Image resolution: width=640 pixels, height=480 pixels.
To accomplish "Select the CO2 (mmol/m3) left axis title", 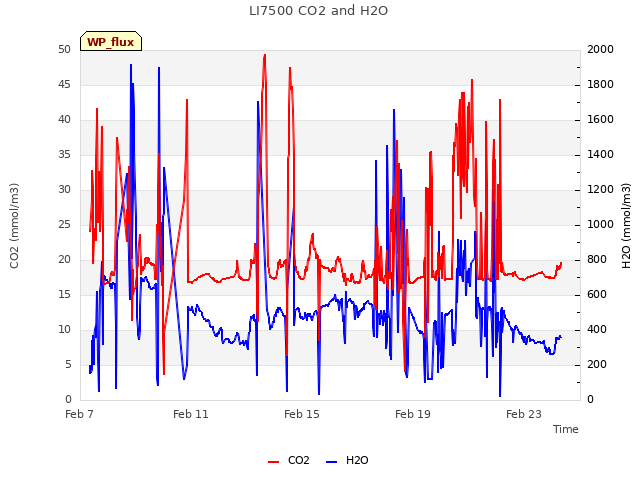I will (14, 226).
